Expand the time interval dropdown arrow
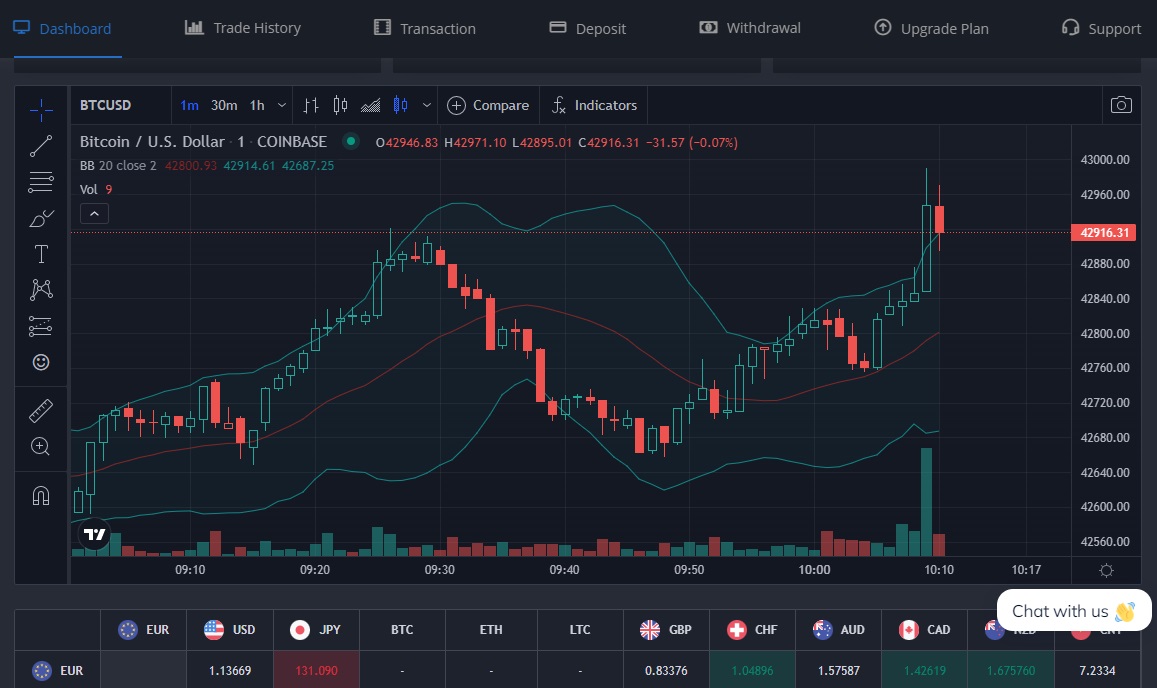Image resolution: width=1157 pixels, height=688 pixels. click(x=282, y=105)
